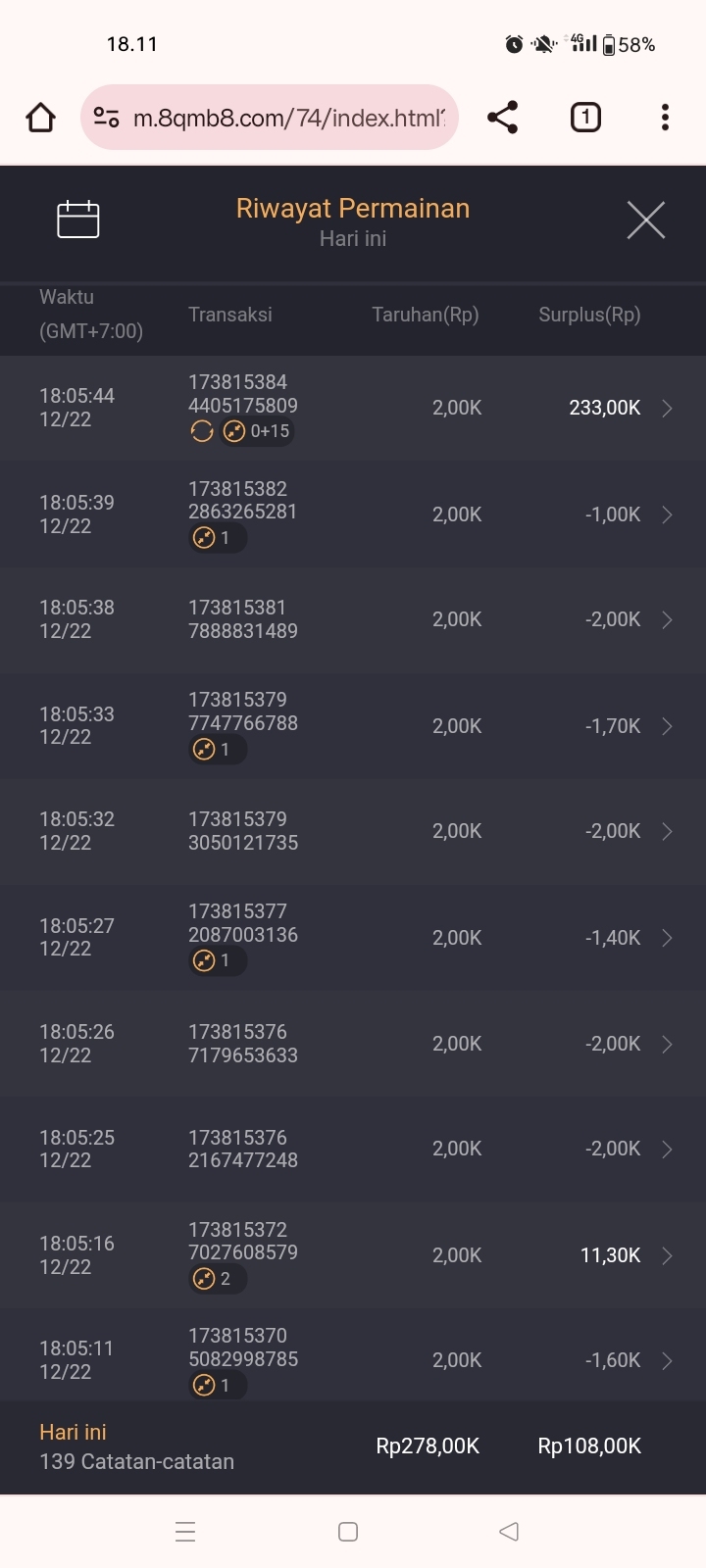Expand the 18:05:39 transaction row chevron
The height and width of the screenshot is (1568, 706).
(x=667, y=514)
